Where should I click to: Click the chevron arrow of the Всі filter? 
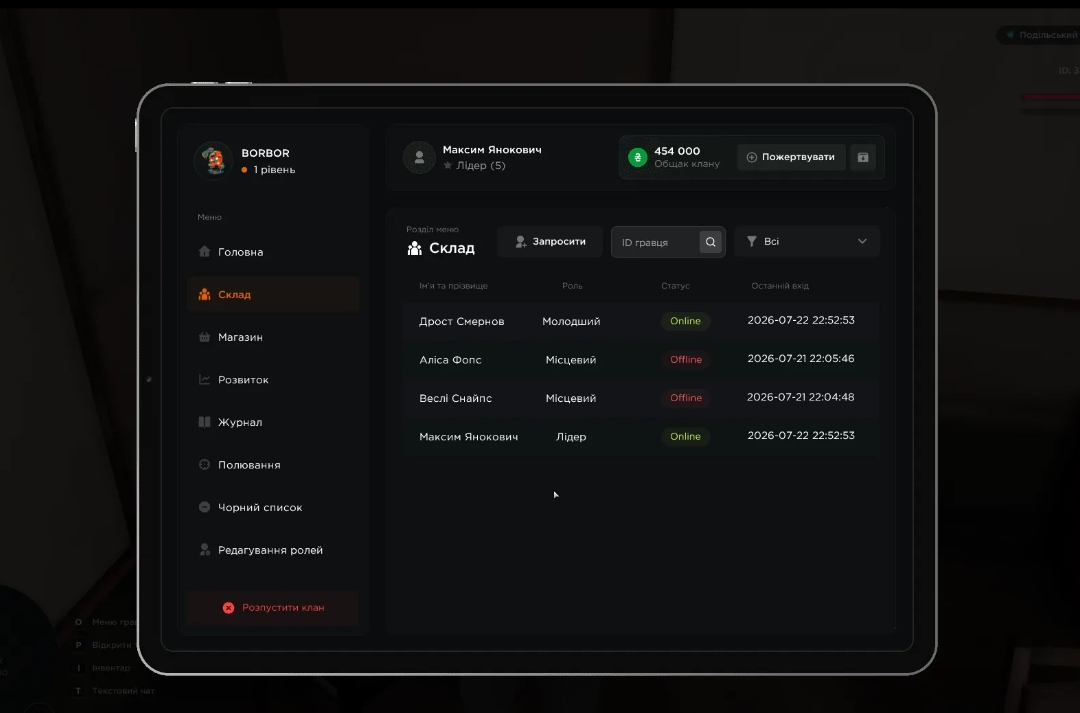click(862, 241)
